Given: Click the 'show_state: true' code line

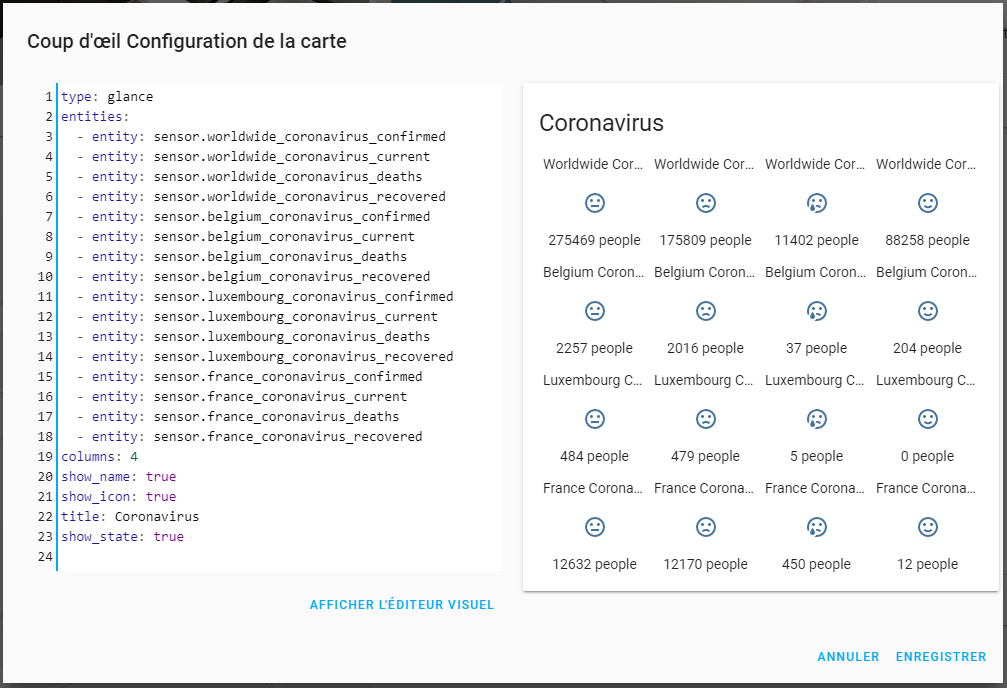Looking at the screenshot, I should click(x=122, y=537).
